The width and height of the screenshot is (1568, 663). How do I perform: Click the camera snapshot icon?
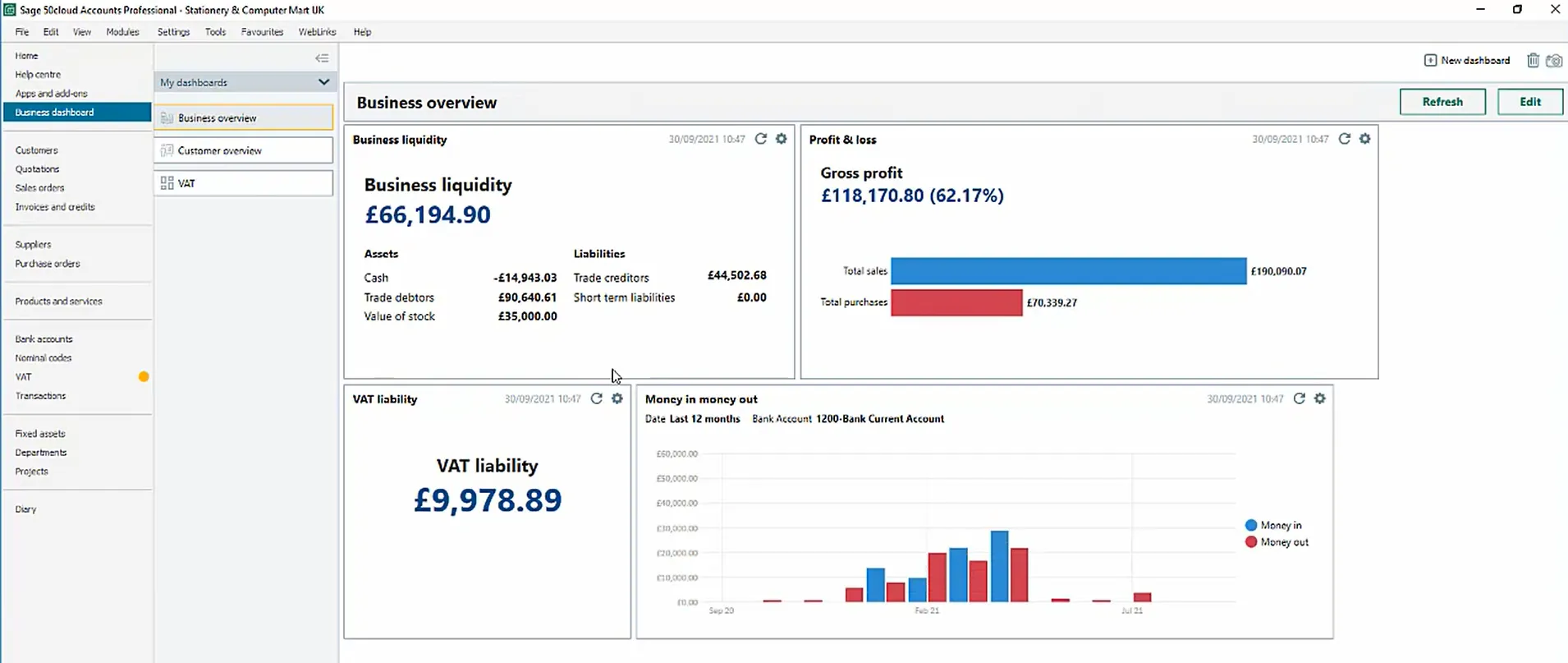[x=1554, y=60]
